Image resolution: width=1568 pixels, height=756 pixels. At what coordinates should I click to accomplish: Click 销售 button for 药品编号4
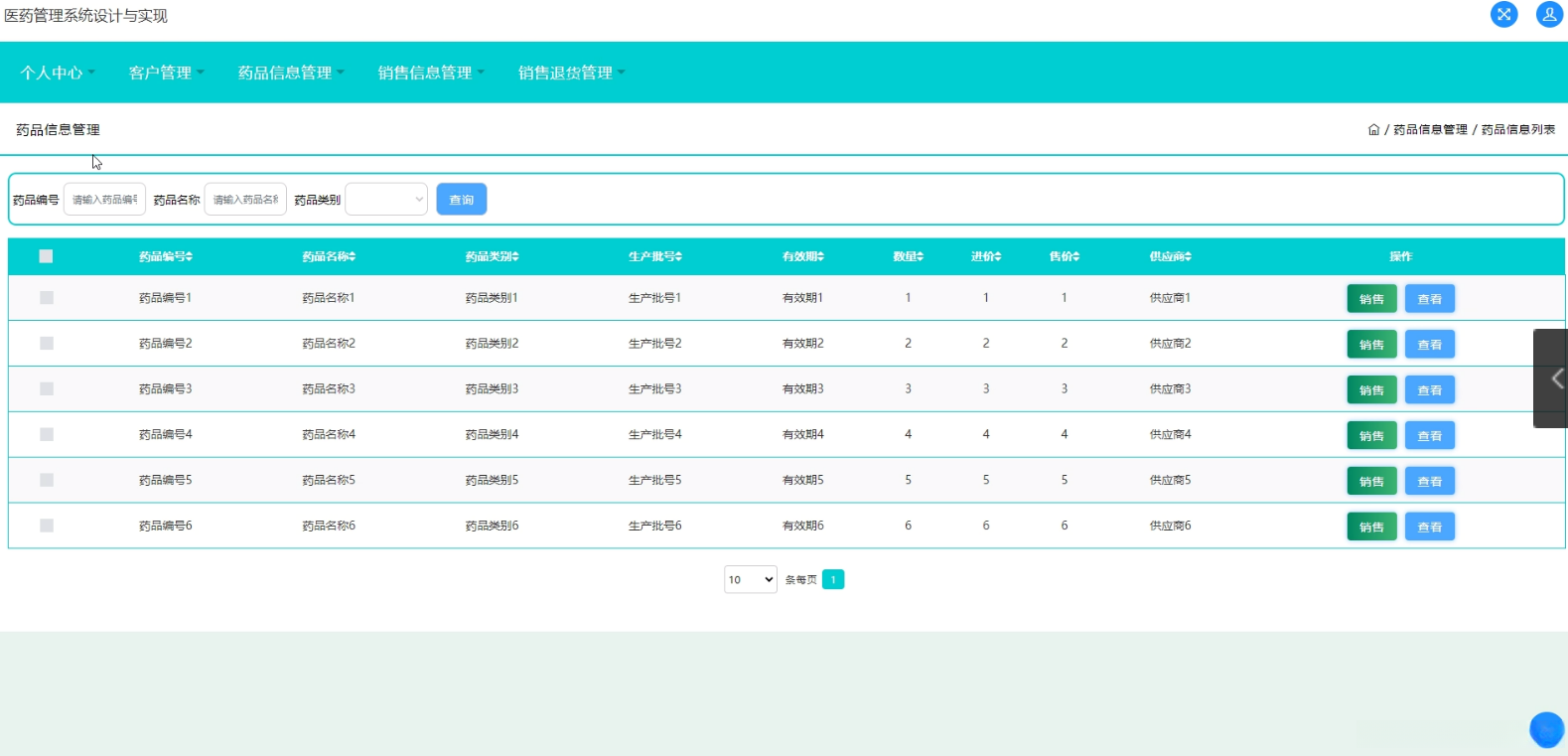tap(1372, 436)
